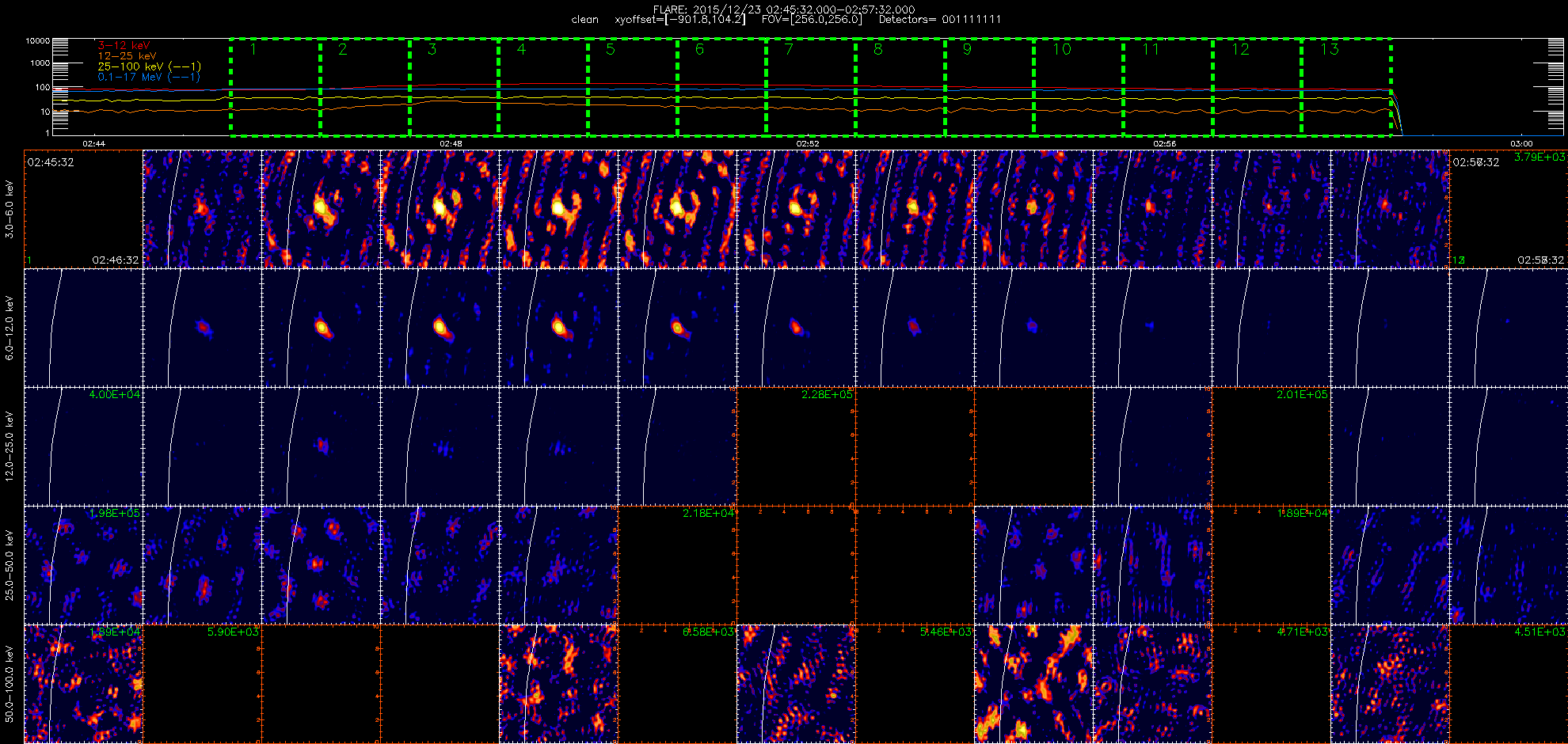The height and width of the screenshot is (744, 1568).
Task: View 25.0-50.0 keV image for interval 10
Action: [1152, 565]
